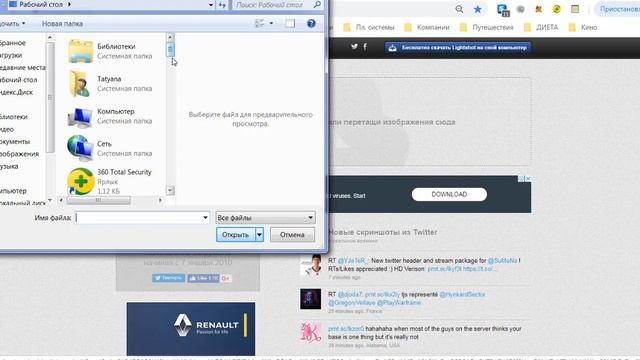Open the Все файлы type filter

[x=265, y=218]
